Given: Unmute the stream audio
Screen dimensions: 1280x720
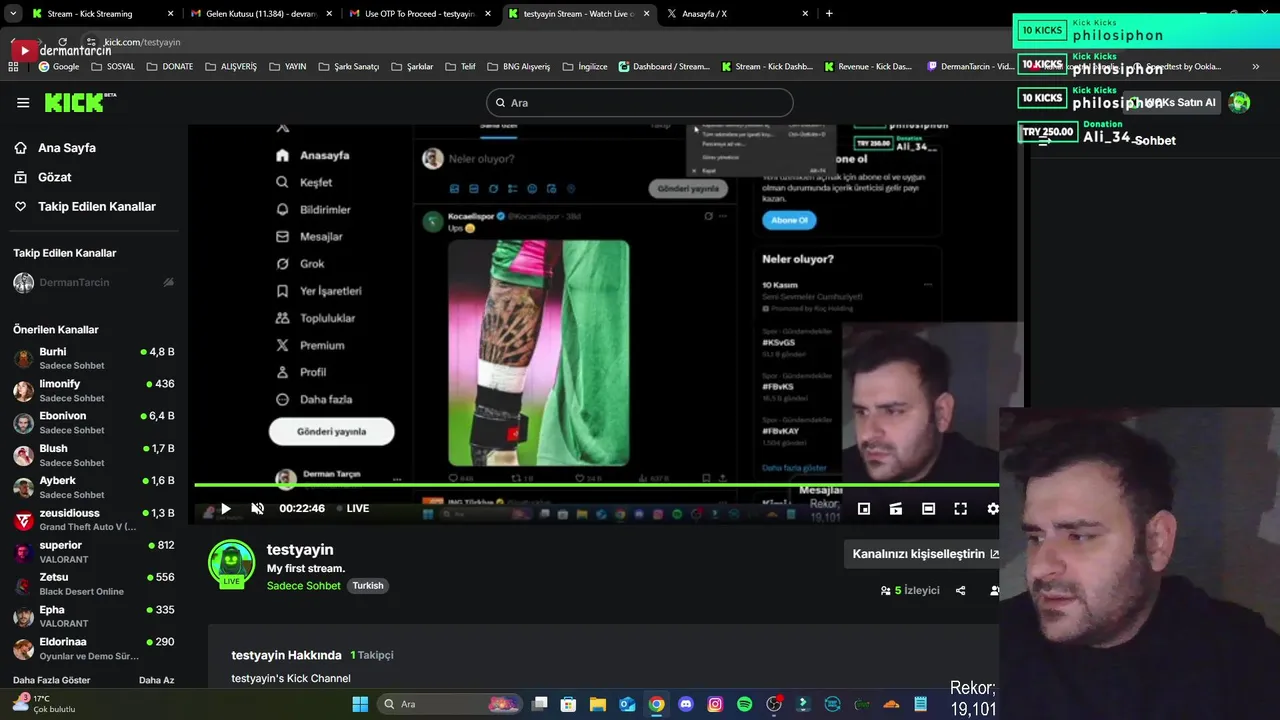Looking at the screenshot, I should (257, 509).
